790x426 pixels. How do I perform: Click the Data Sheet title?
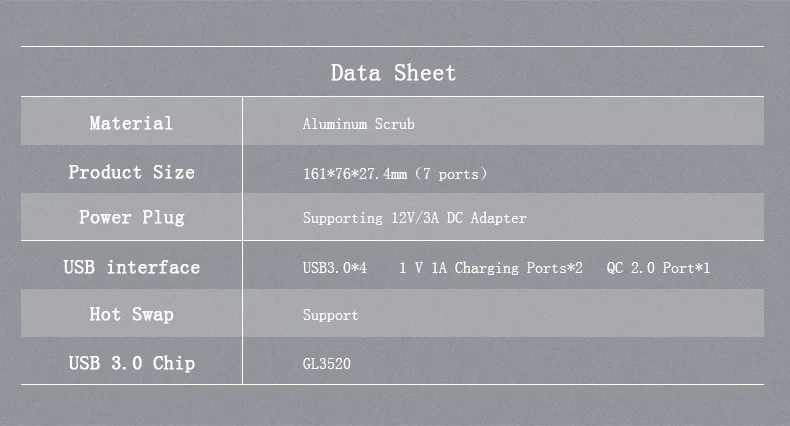pyautogui.click(x=393, y=73)
